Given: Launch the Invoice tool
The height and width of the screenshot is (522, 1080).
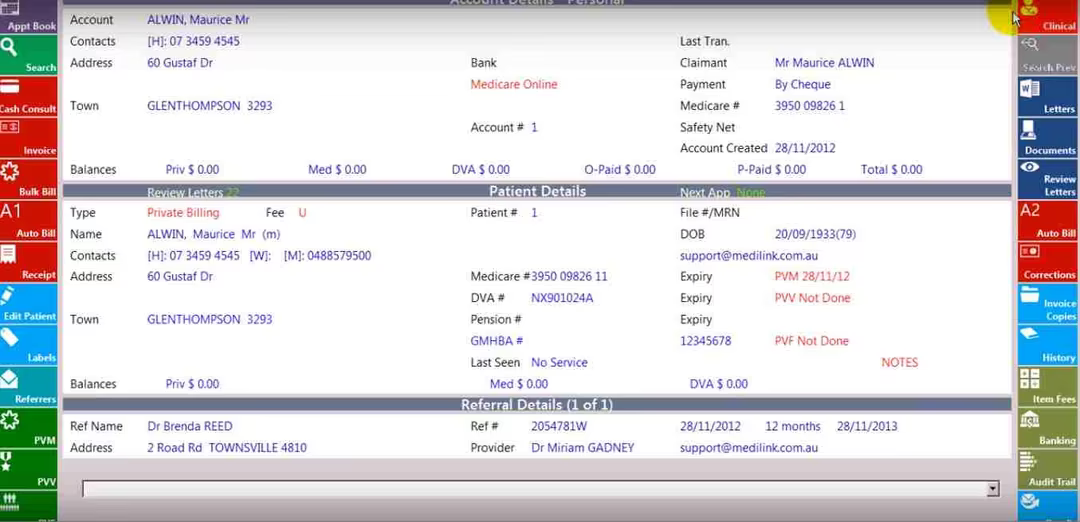Looking at the screenshot, I should point(29,138).
